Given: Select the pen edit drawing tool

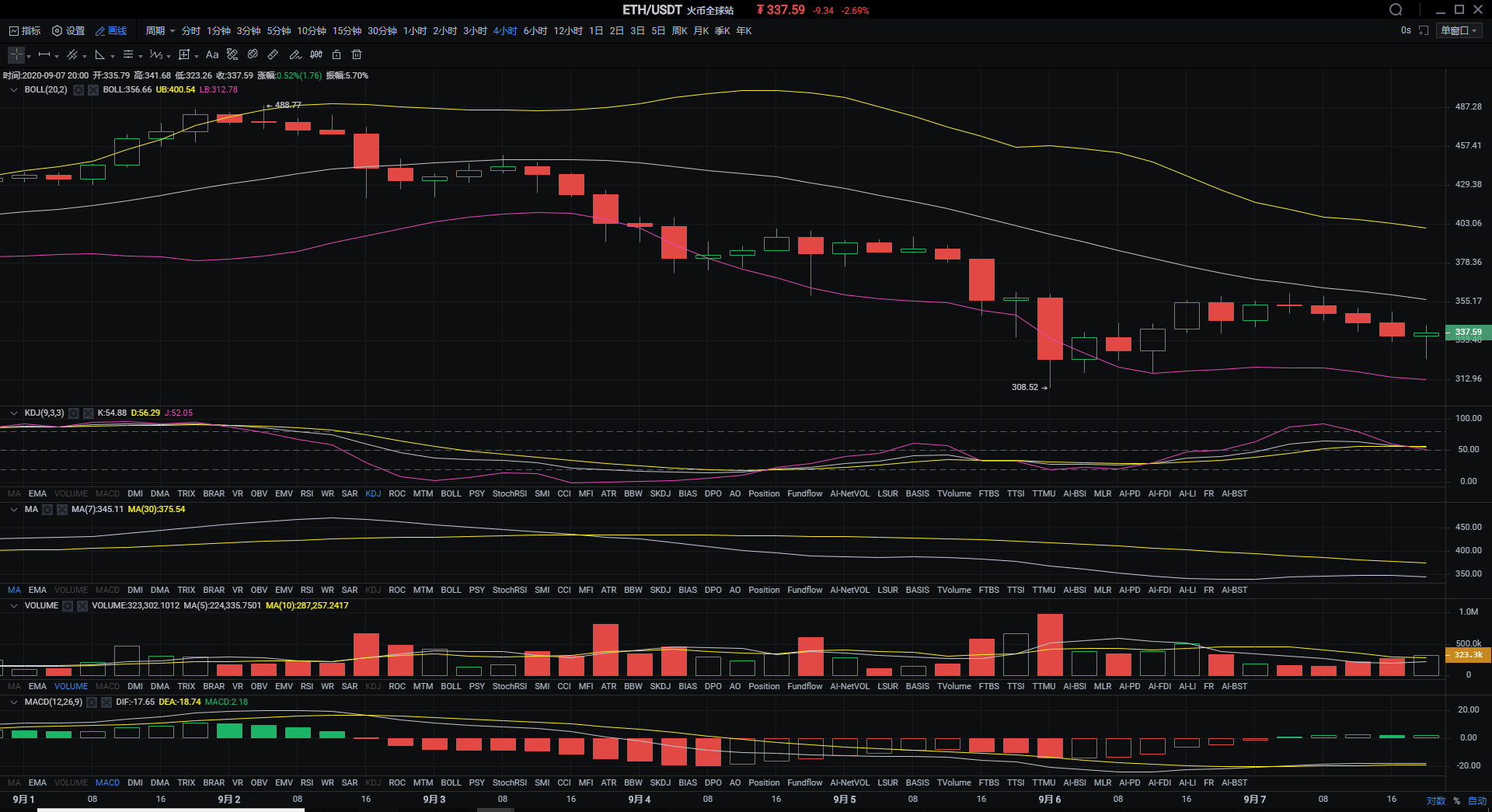Looking at the screenshot, I should (x=295, y=54).
